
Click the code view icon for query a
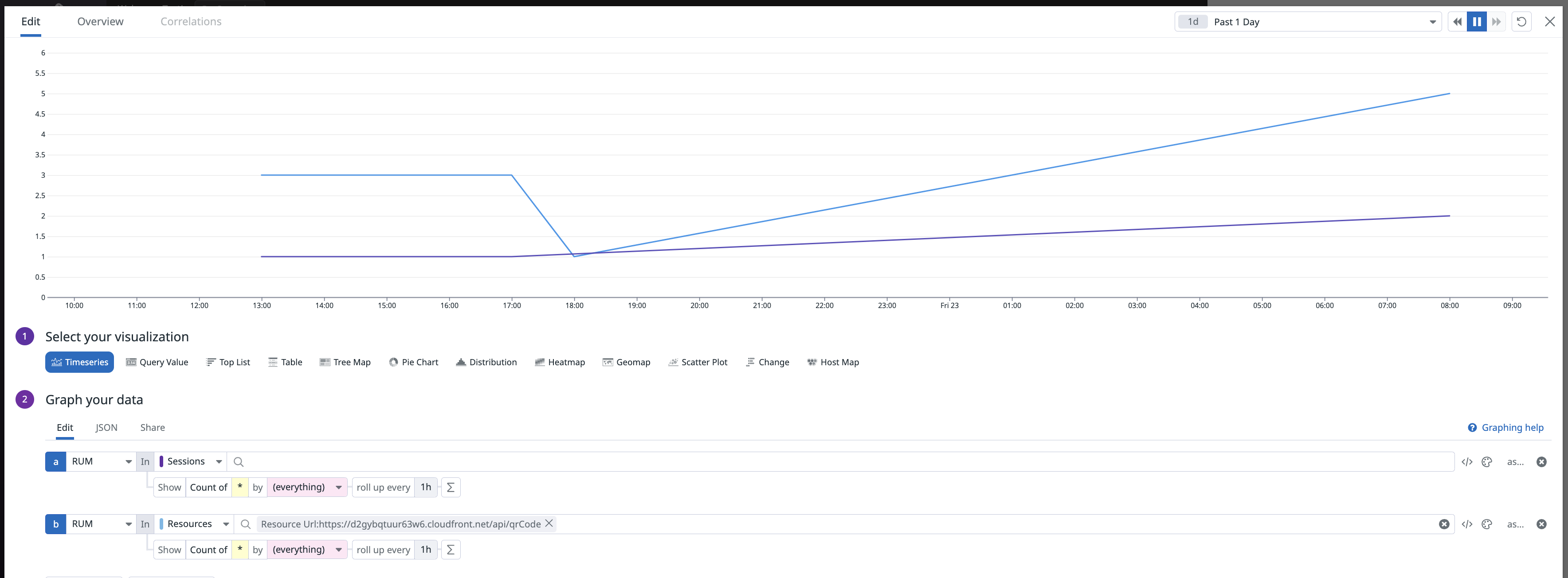coord(1466,462)
